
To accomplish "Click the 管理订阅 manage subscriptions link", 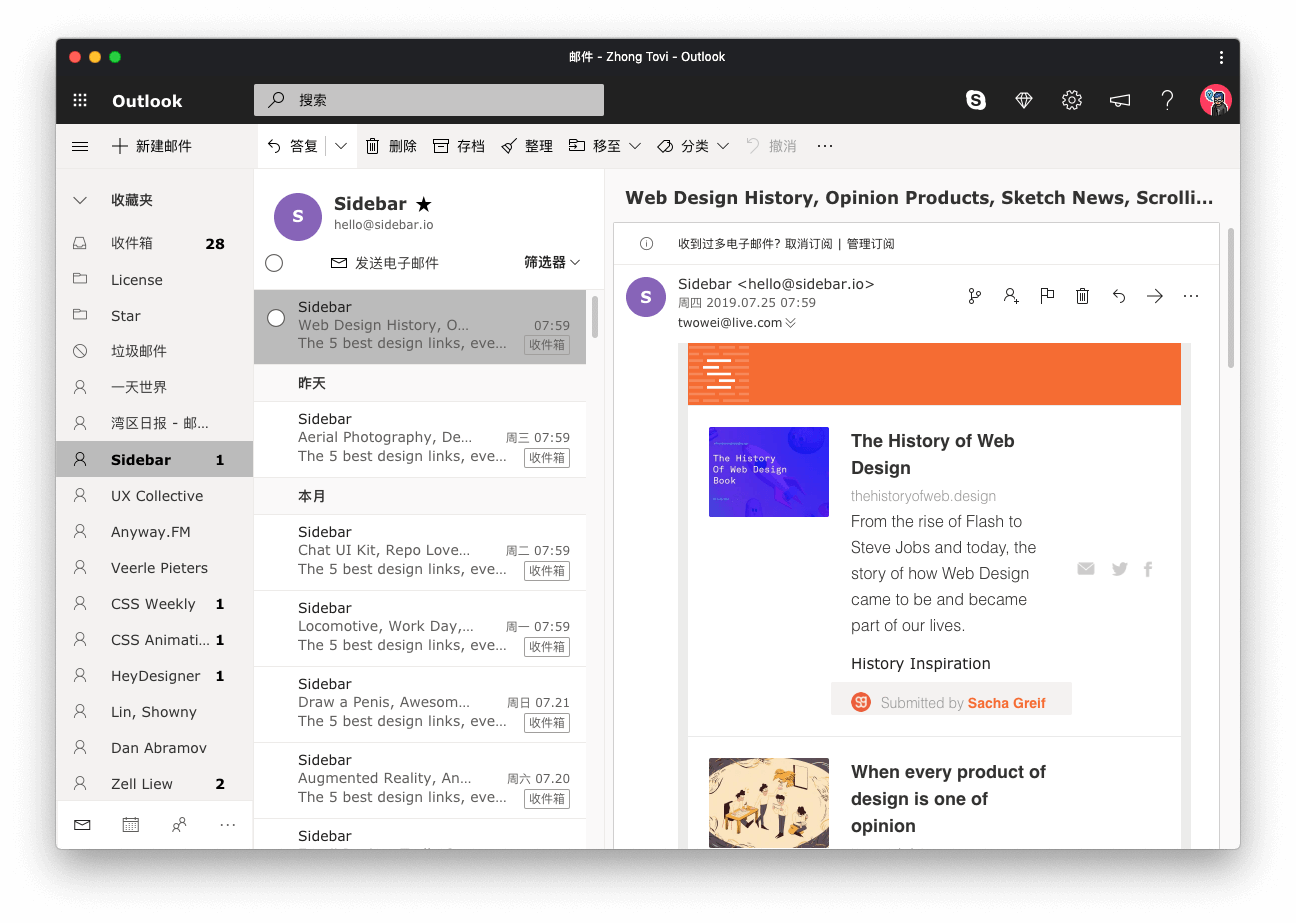I will coord(870,244).
